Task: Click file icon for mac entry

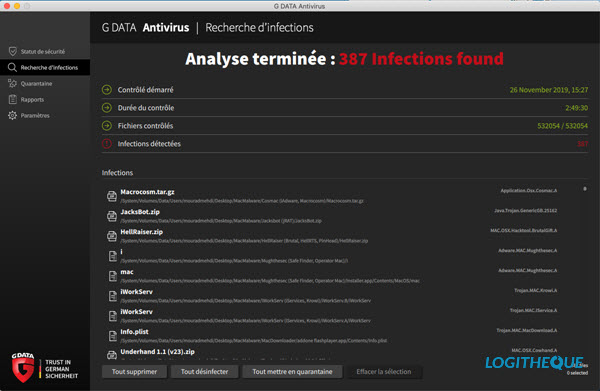Action: (x=112, y=276)
